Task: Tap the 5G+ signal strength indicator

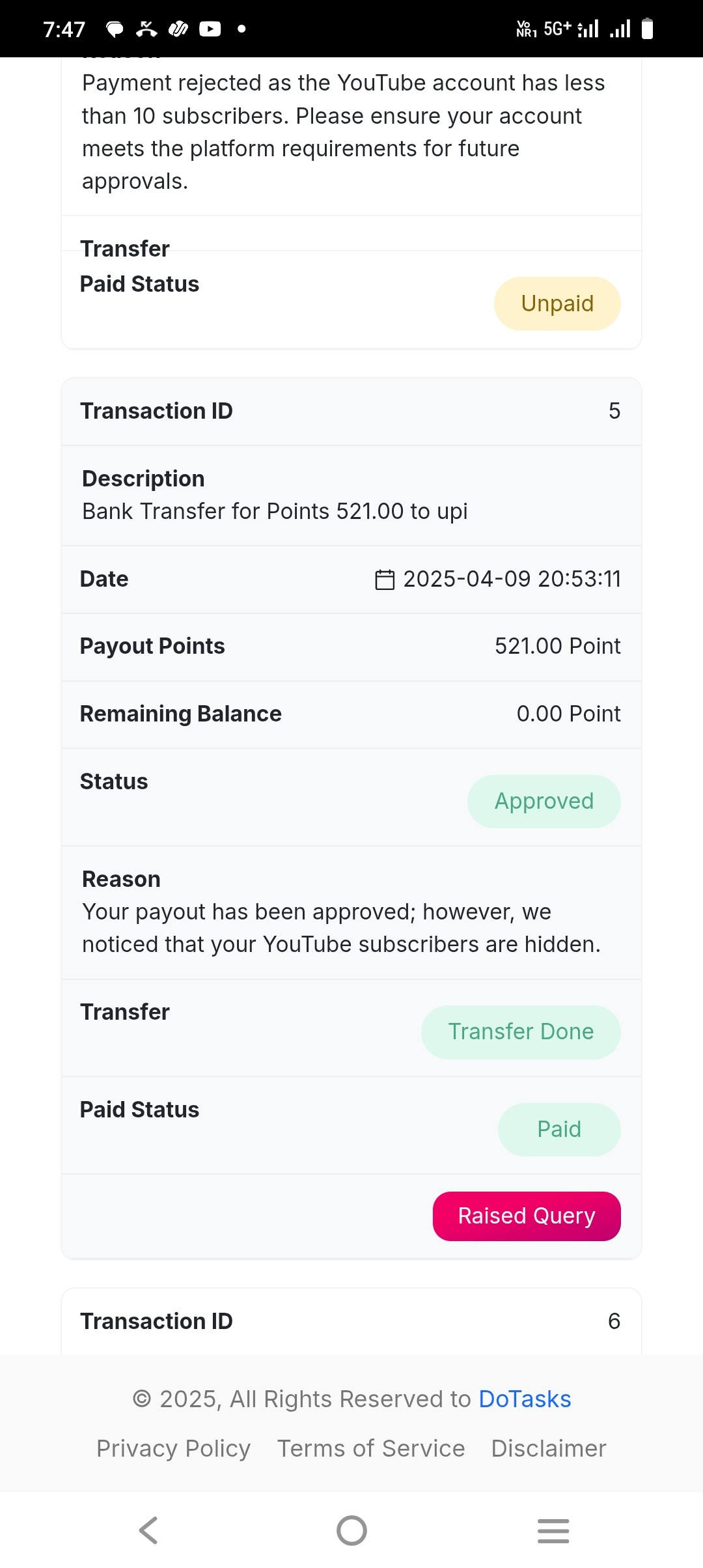Action: (x=570, y=29)
